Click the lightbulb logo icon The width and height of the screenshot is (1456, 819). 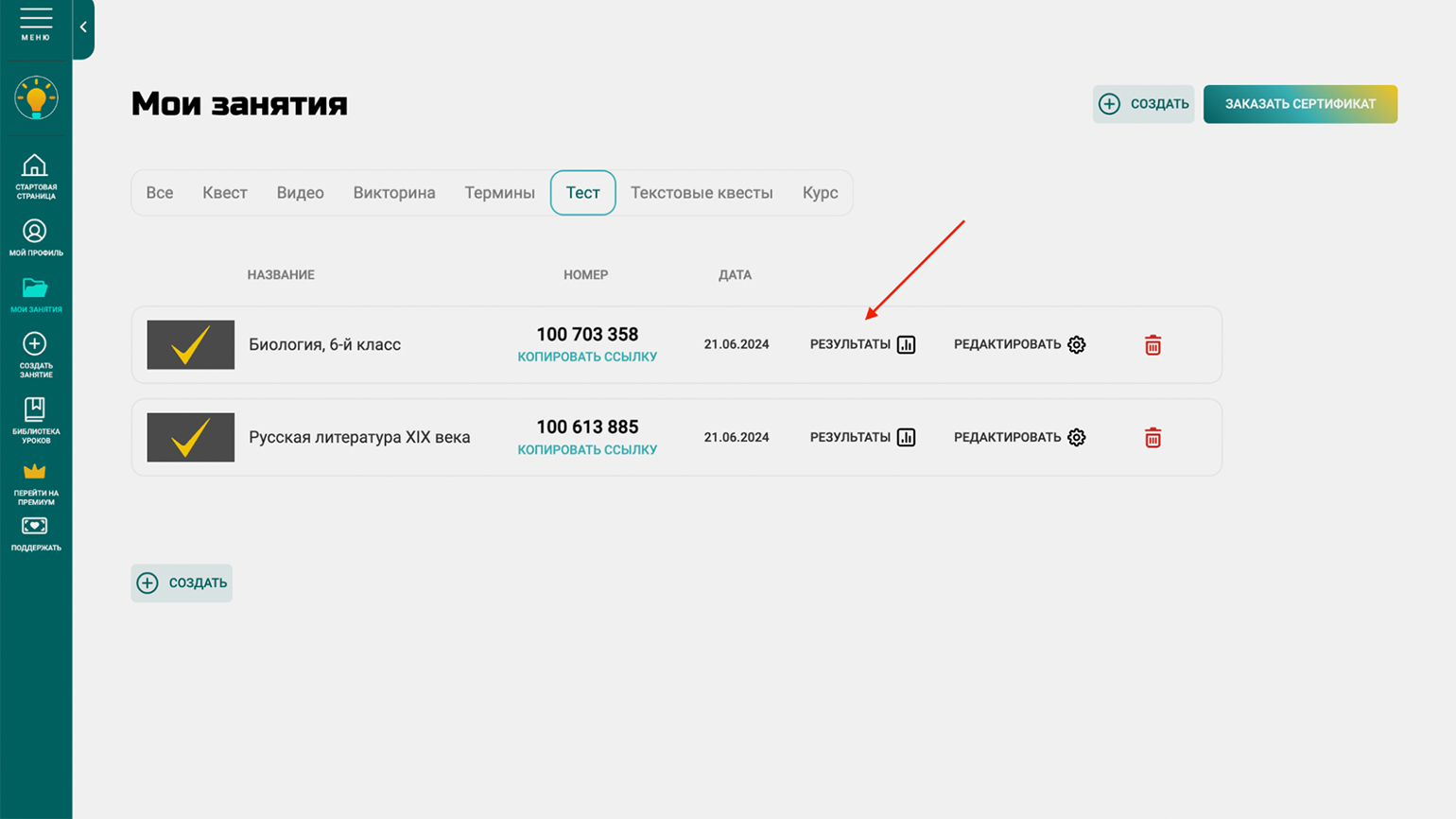(x=36, y=97)
